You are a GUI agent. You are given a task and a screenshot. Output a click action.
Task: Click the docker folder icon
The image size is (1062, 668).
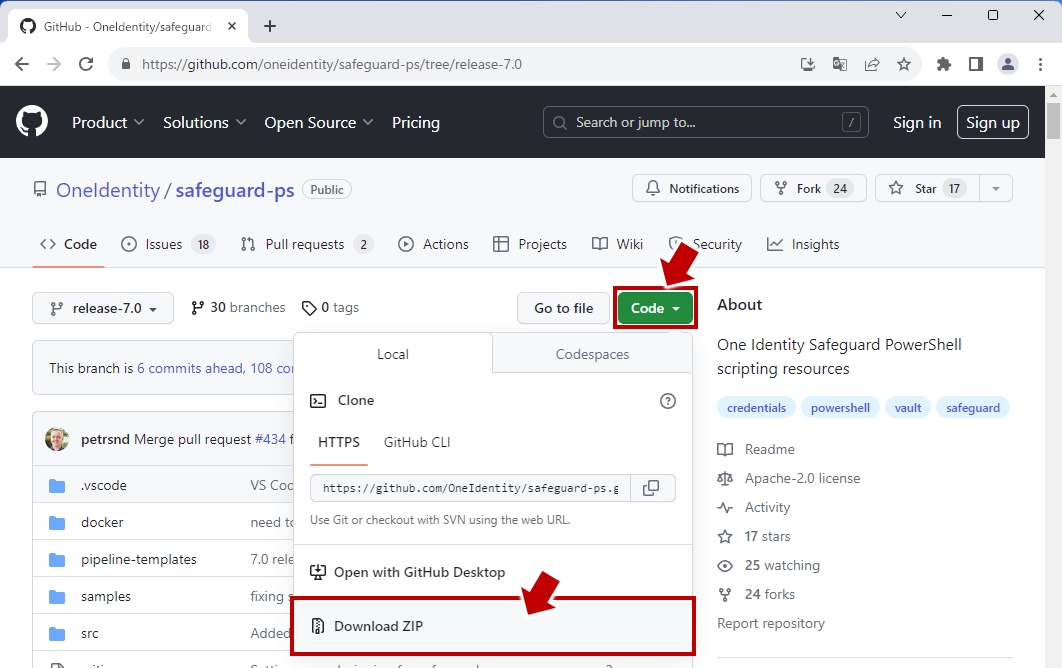coord(57,523)
